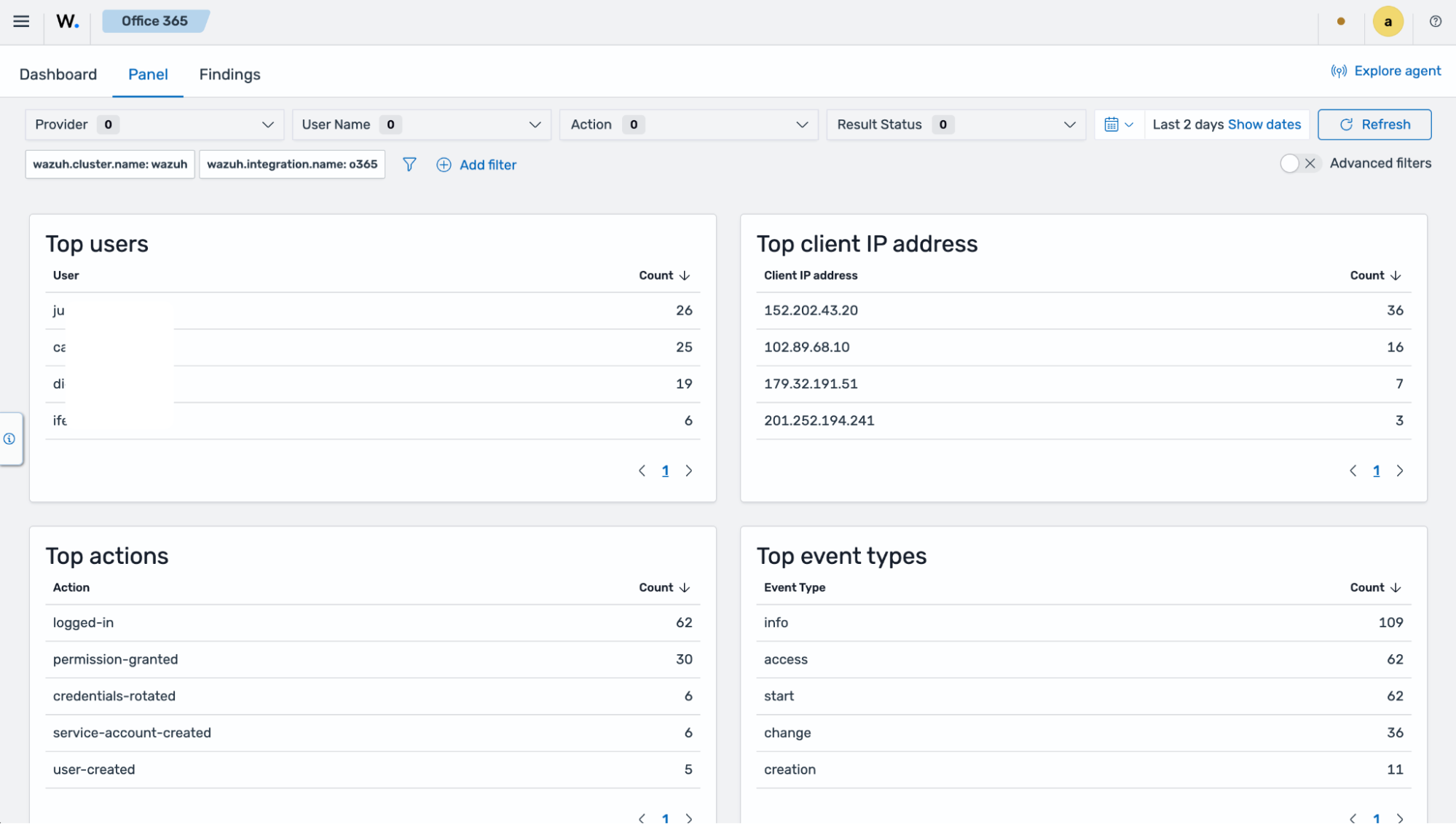Sort Top event types by Count
The width and height of the screenshot is (1456, 824).
coord(1375,587)
